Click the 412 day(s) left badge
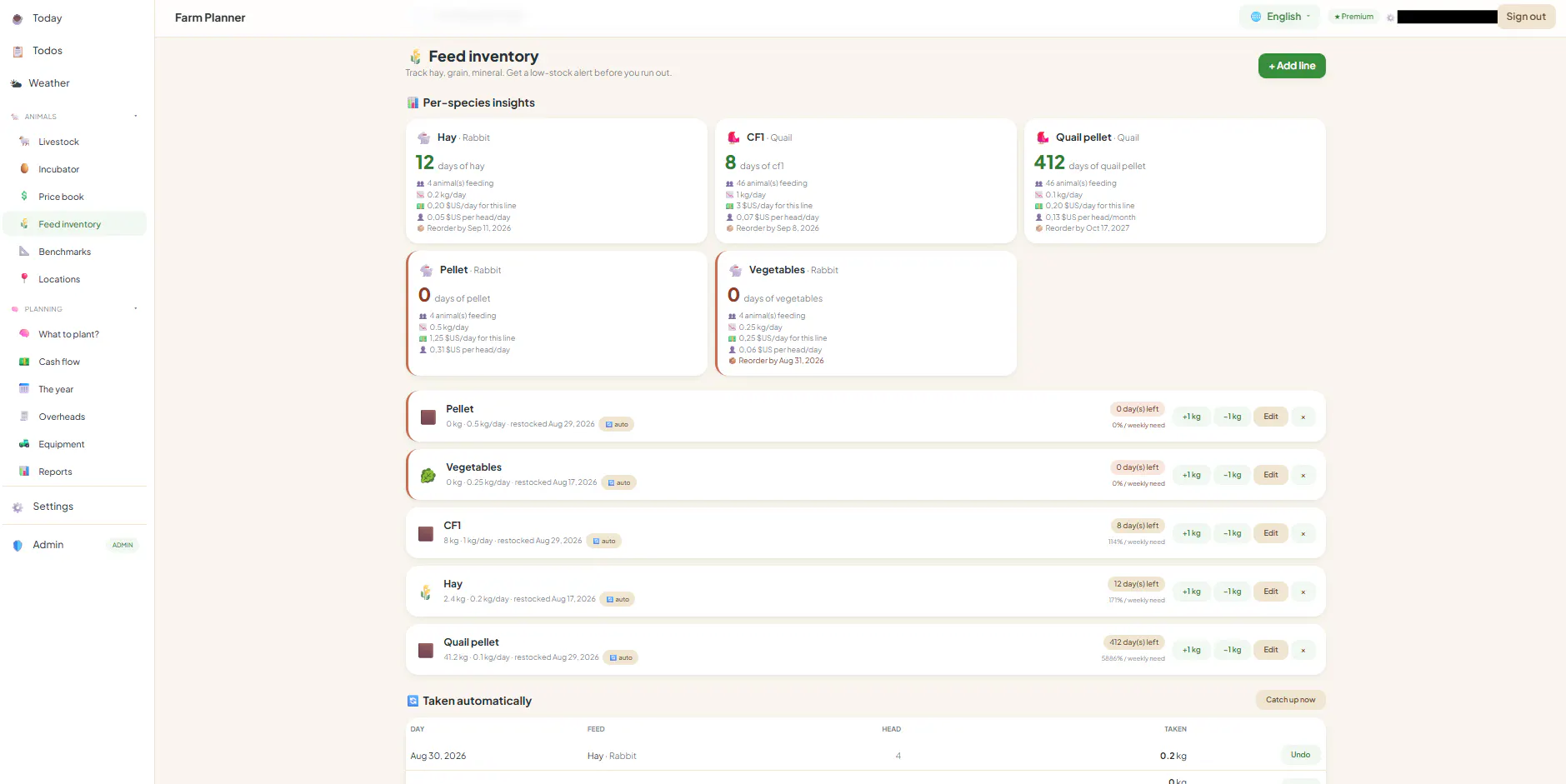 (1133, 642)
